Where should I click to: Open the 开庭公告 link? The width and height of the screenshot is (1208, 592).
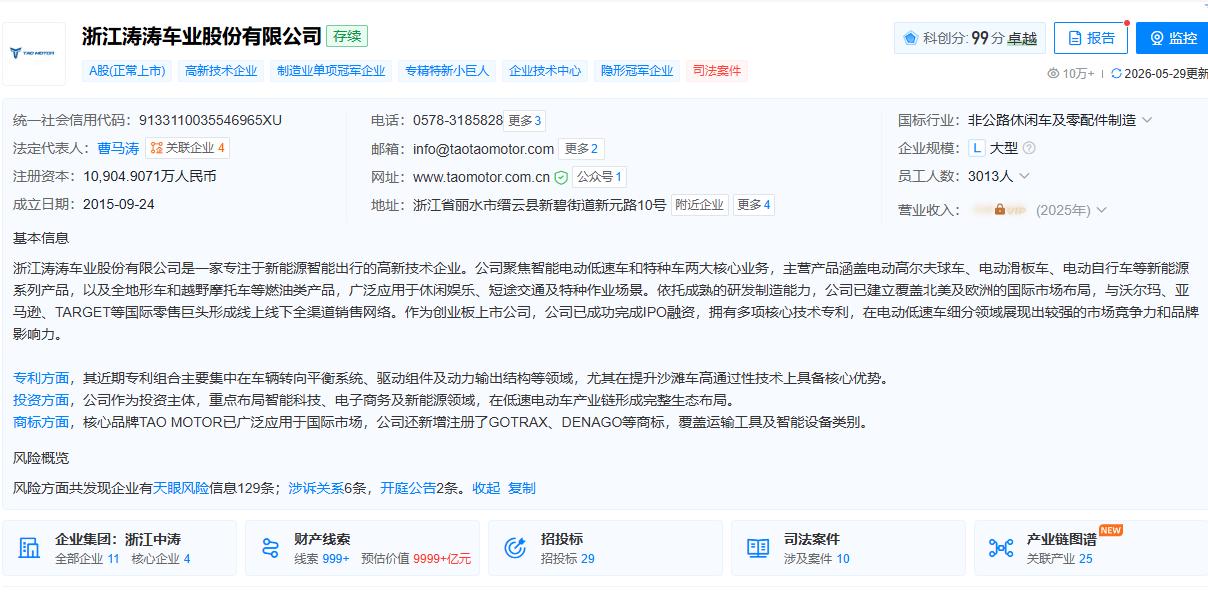click(x=408, y=488)
